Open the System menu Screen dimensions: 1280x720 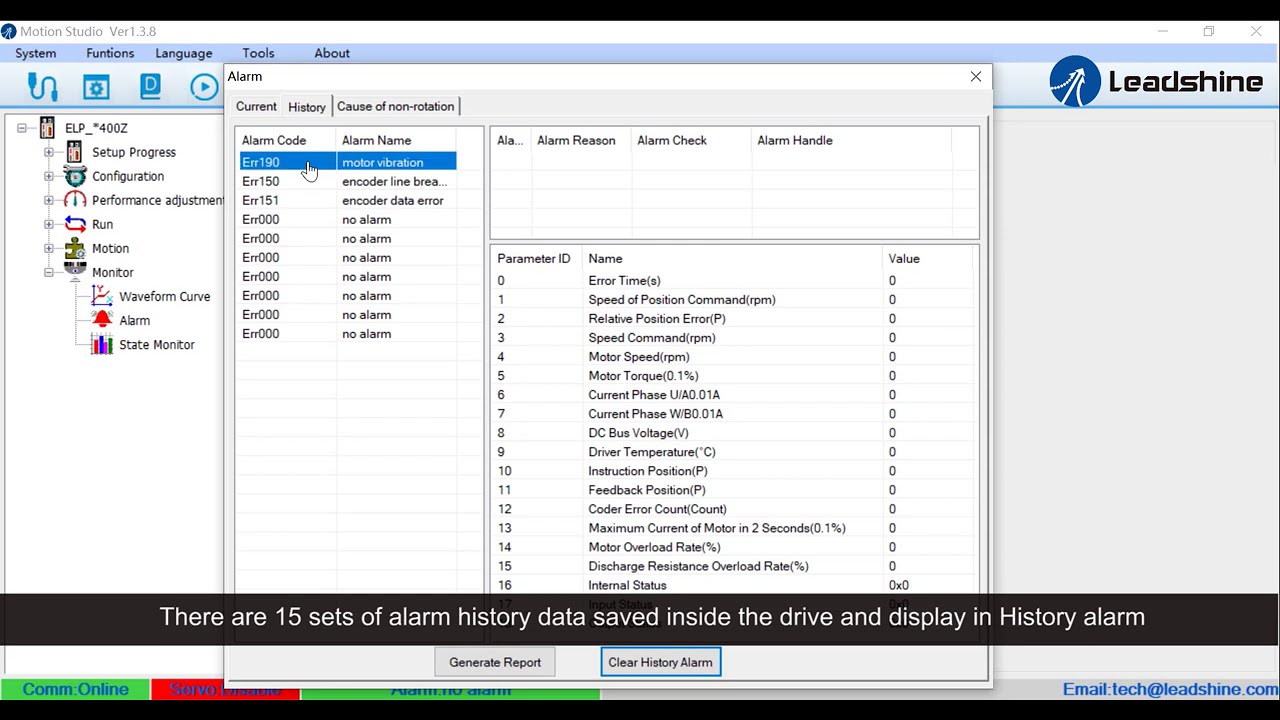click(35, 53)
